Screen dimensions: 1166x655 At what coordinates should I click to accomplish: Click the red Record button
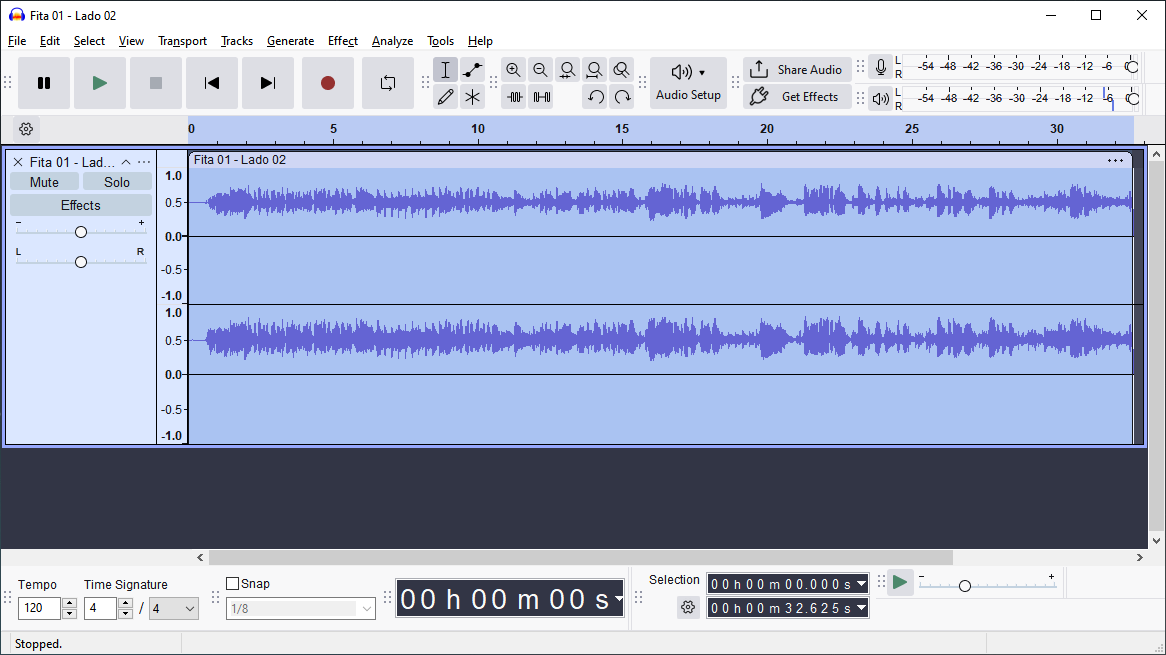point(328,83)
